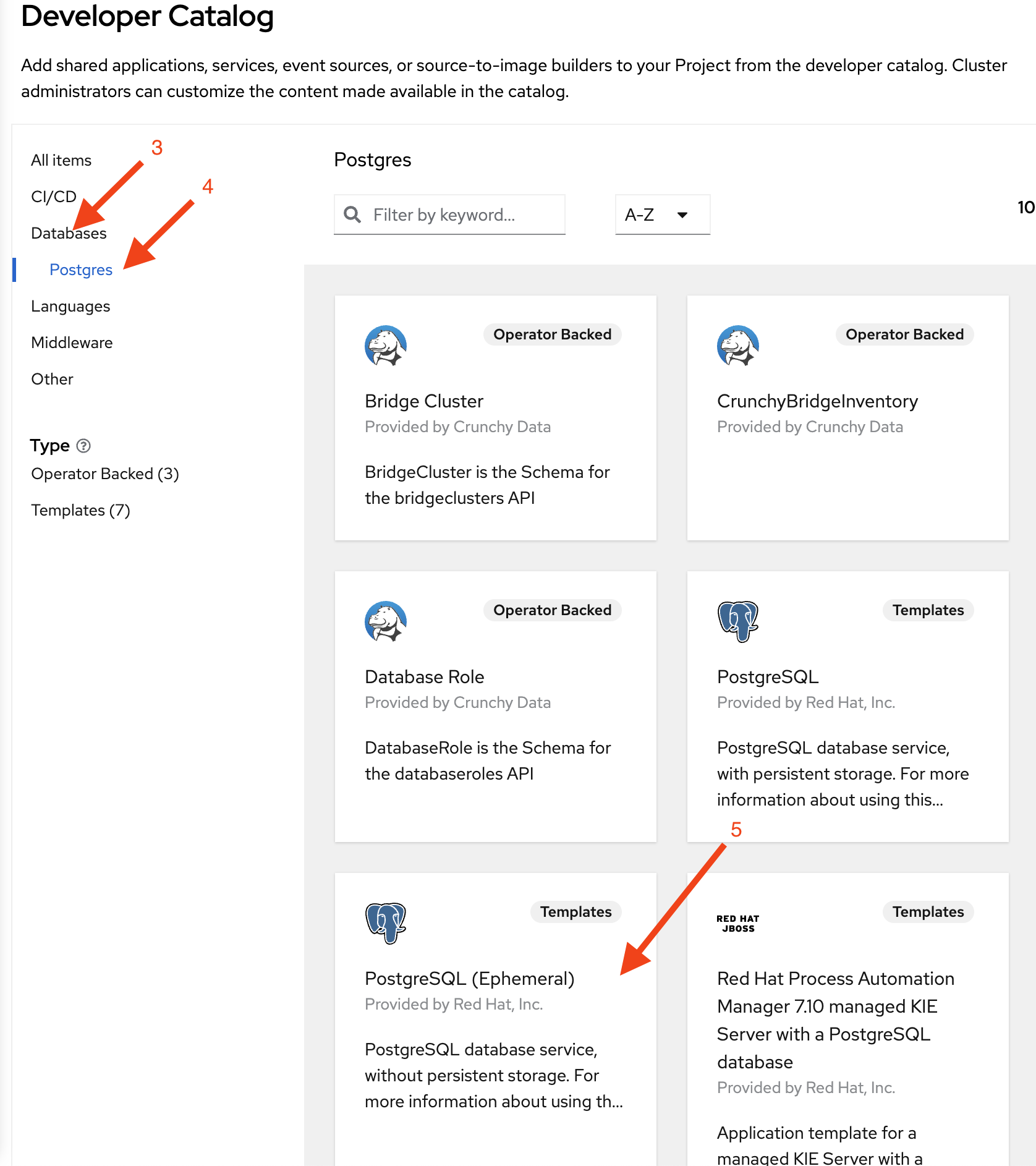This screenshot has height=1166, width=1036.
Task: Open the PostgreSQL (Ephemeral) template title
Action: 469,979
